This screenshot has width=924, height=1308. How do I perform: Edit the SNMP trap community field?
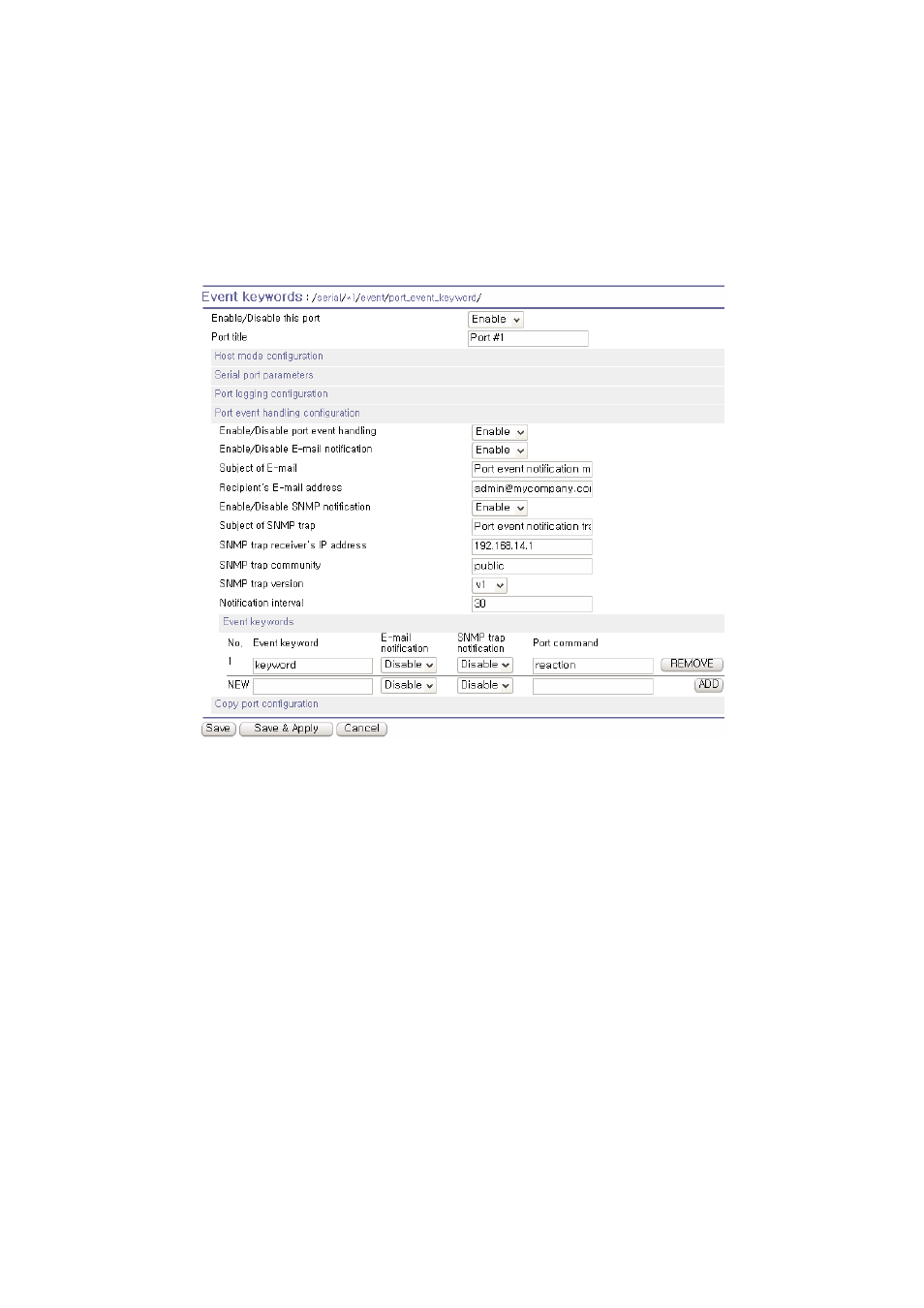[x=532, y=566]
